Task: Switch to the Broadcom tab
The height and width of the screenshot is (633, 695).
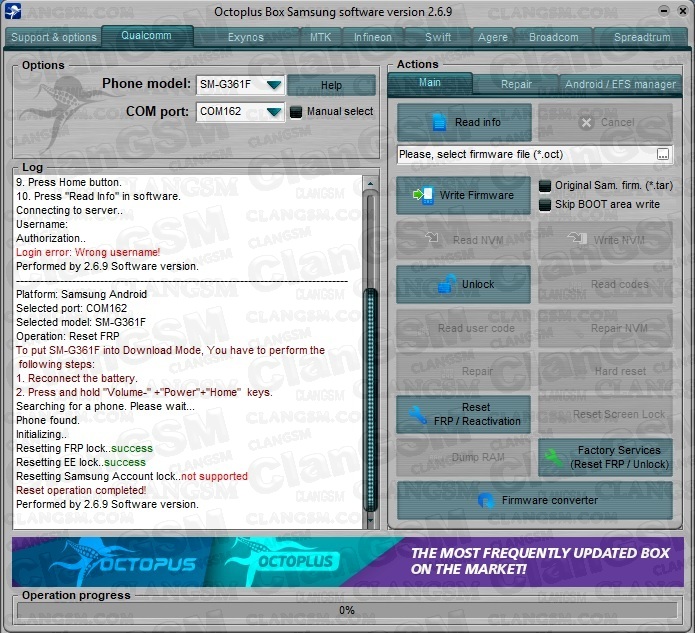Action: pos(554,37)
